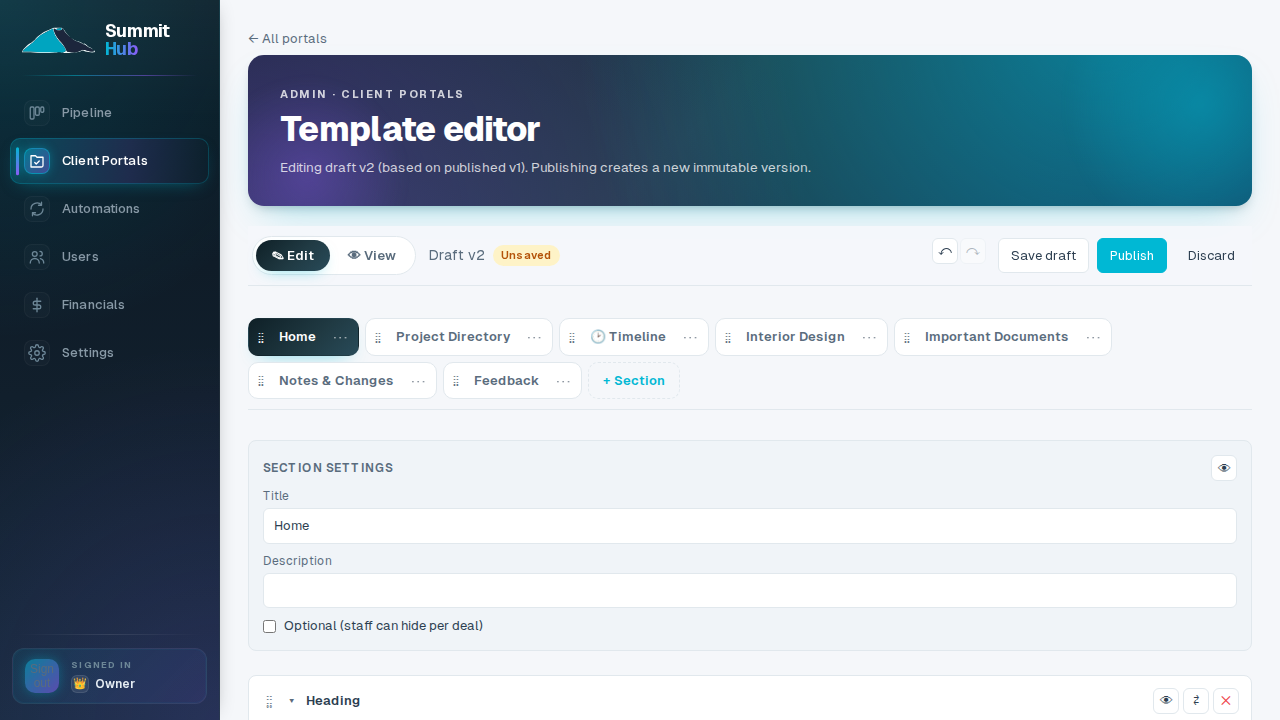Screen dimensions: 1280x720
Task: Click the Notes & Changes drag handle
Action: point(261,382)
